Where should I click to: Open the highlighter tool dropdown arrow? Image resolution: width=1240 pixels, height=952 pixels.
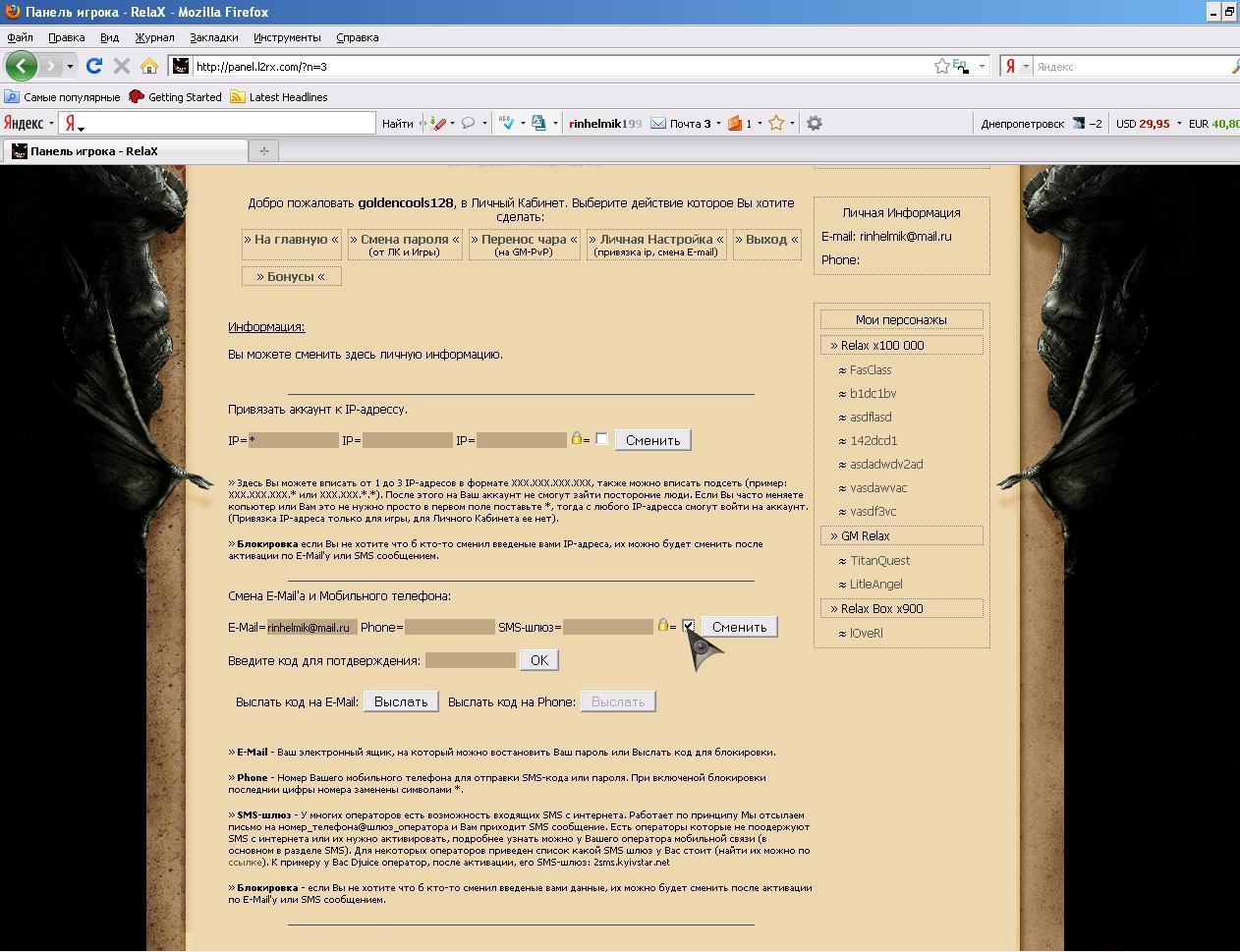[x=452, y=123]
